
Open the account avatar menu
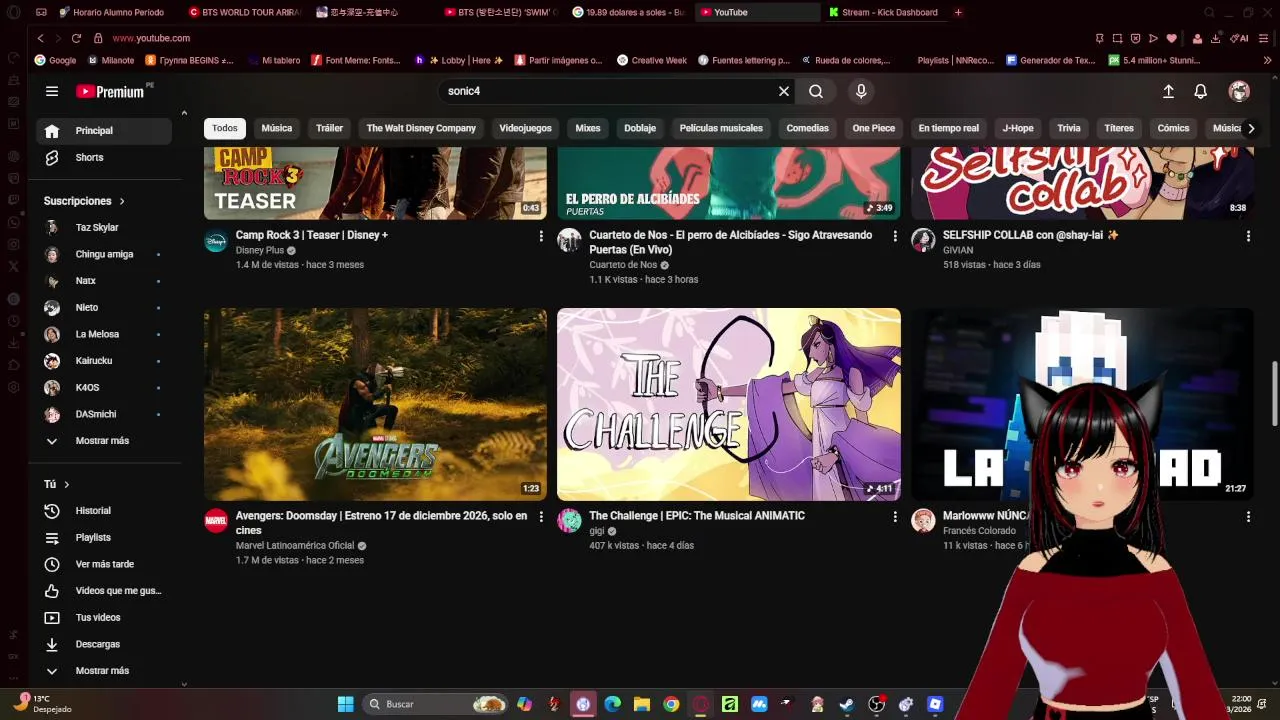tap(1239, 91)
